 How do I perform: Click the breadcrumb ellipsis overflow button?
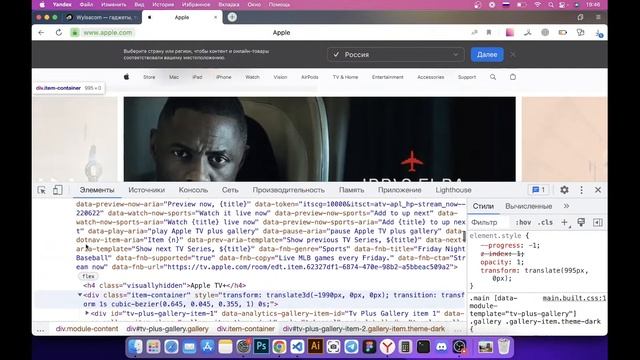point(40,329)
